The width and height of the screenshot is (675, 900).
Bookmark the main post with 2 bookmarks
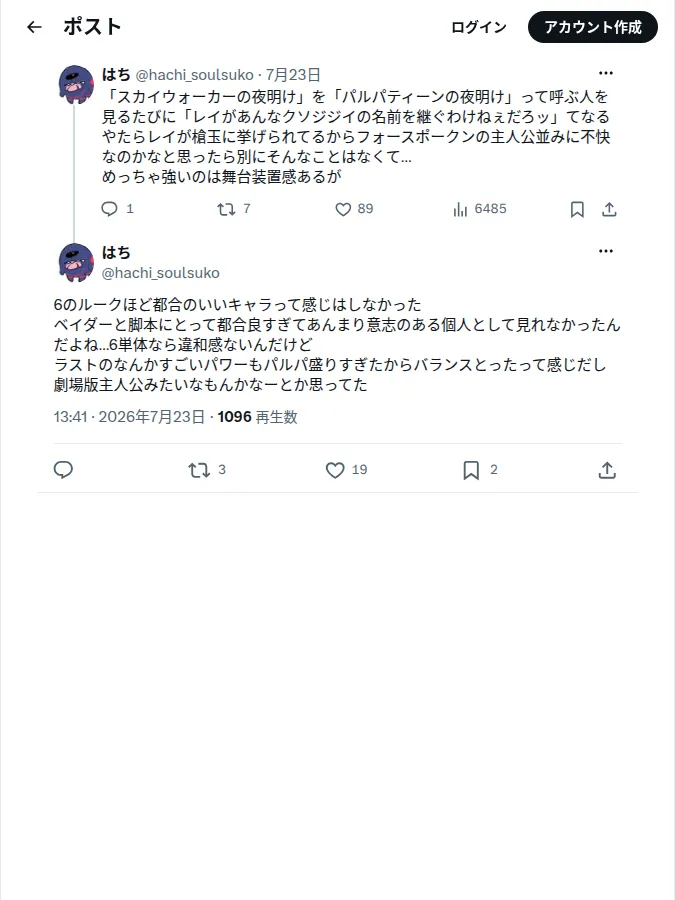click(471, 471)
